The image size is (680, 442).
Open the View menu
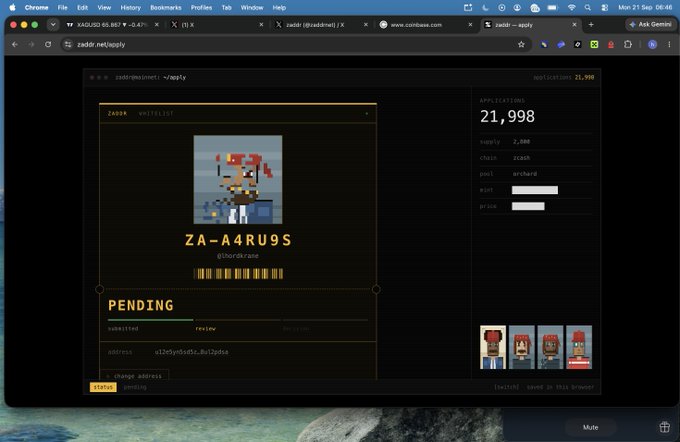click(104, 7)
